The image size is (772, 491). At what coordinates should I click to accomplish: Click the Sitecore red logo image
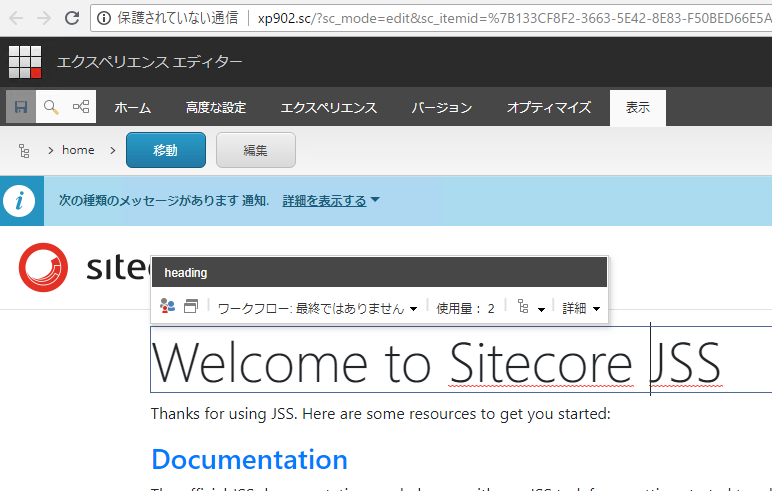click(x=43, y=267)
